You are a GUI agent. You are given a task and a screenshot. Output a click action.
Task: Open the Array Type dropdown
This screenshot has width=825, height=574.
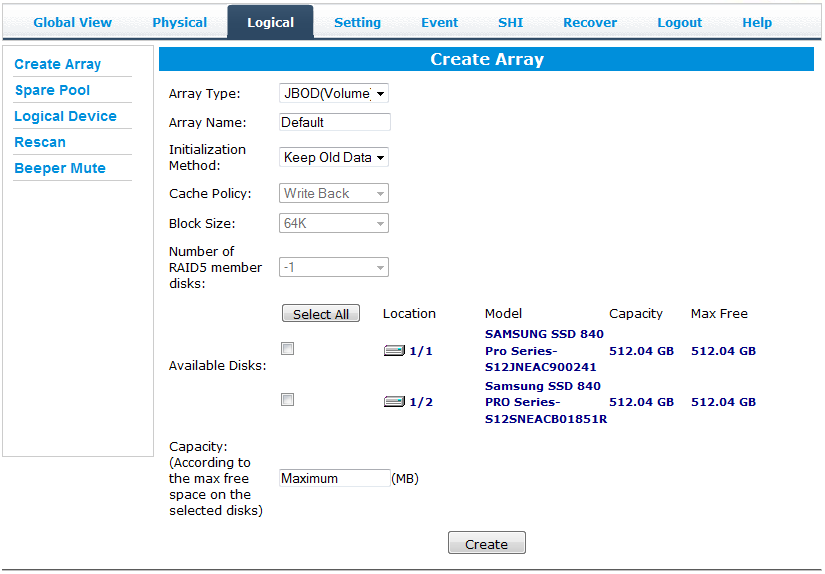tap(334, 94)
